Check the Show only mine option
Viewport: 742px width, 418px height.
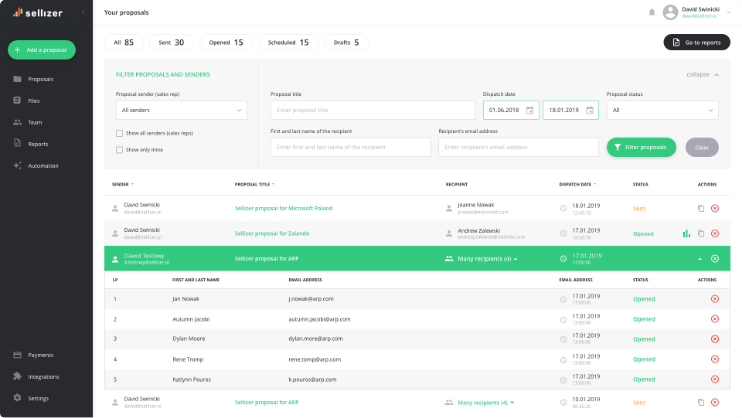click(120, 150)
